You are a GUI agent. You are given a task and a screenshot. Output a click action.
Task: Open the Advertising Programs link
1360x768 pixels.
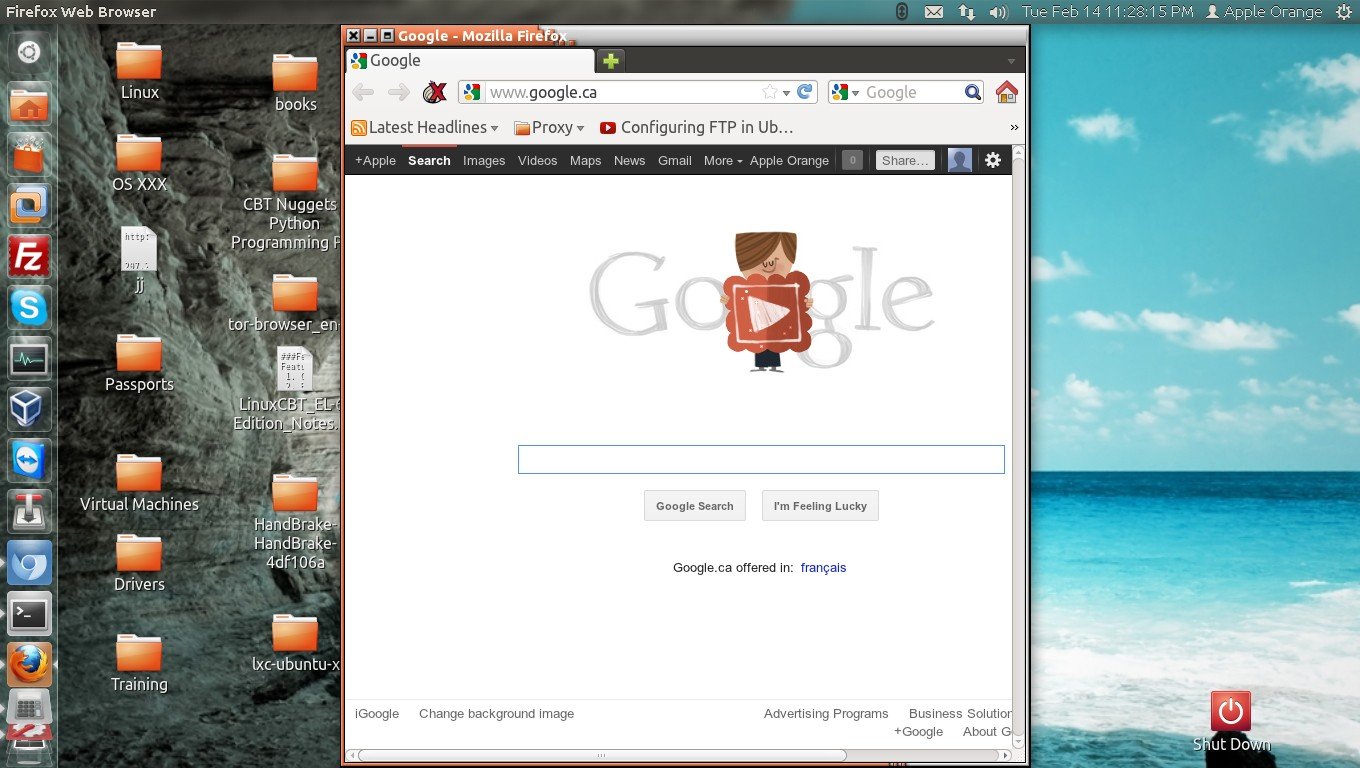(x=826, y=713)
